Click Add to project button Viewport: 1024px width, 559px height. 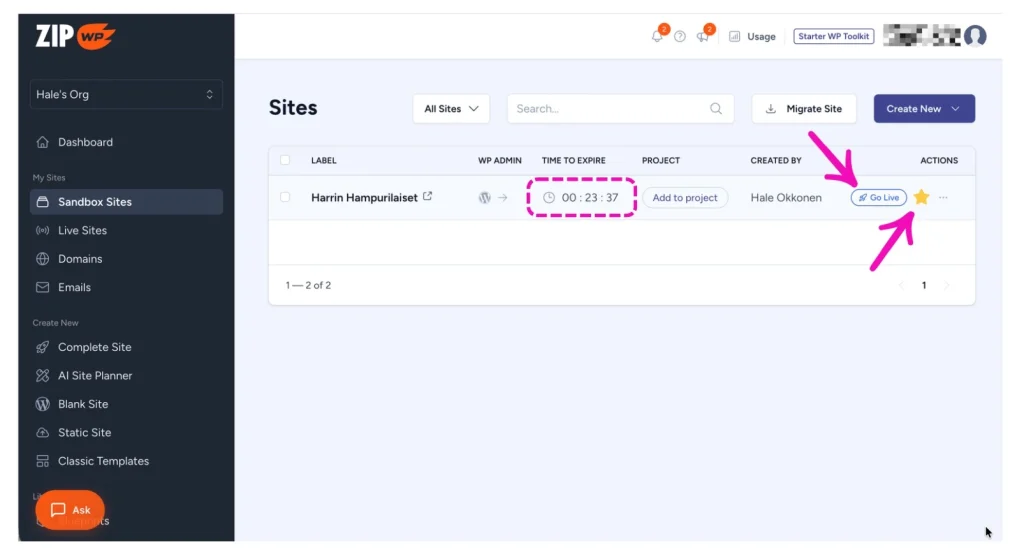[x=685, y=198]
